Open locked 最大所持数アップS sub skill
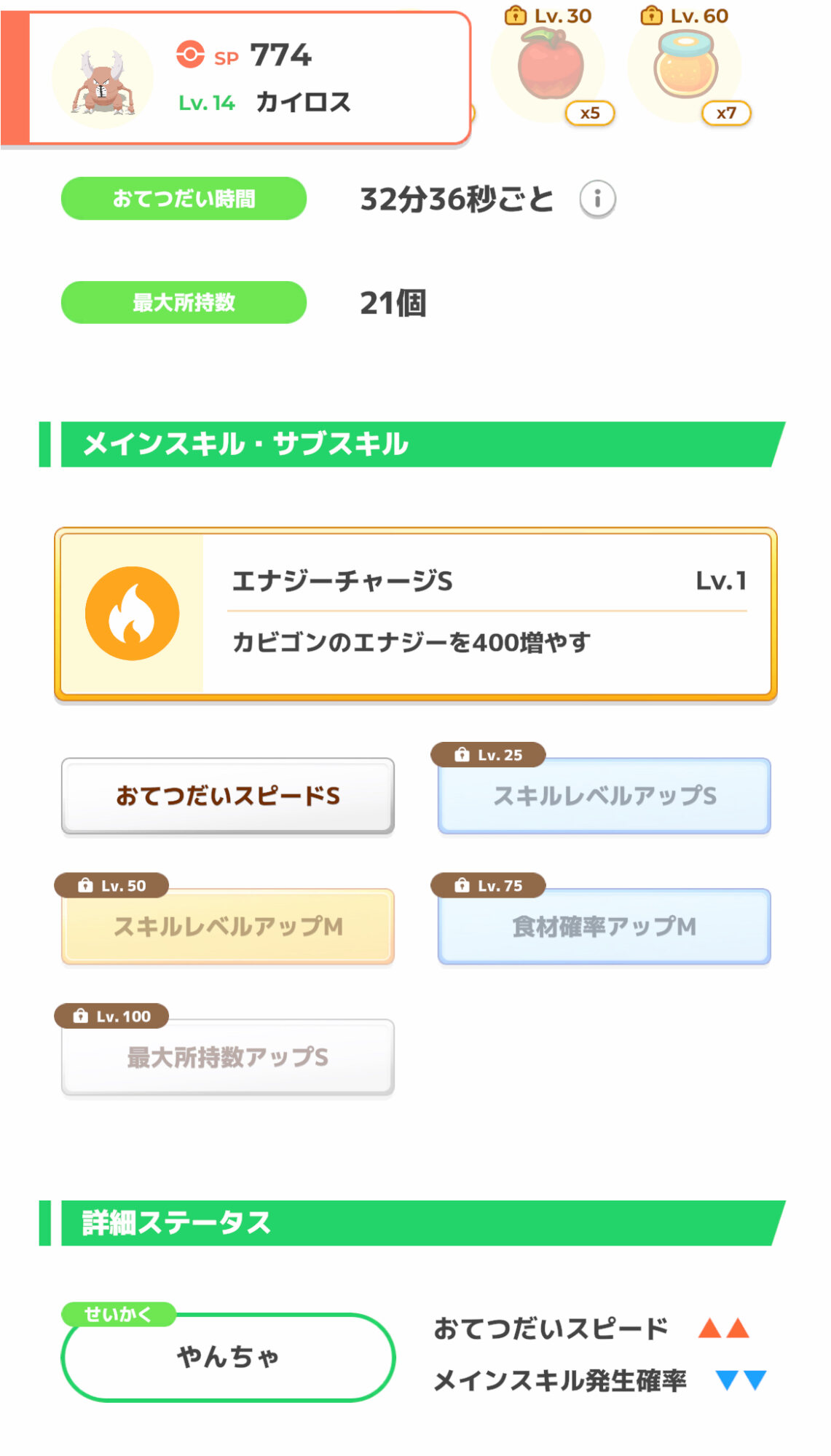831x1456 pixels. (228, 1057)
